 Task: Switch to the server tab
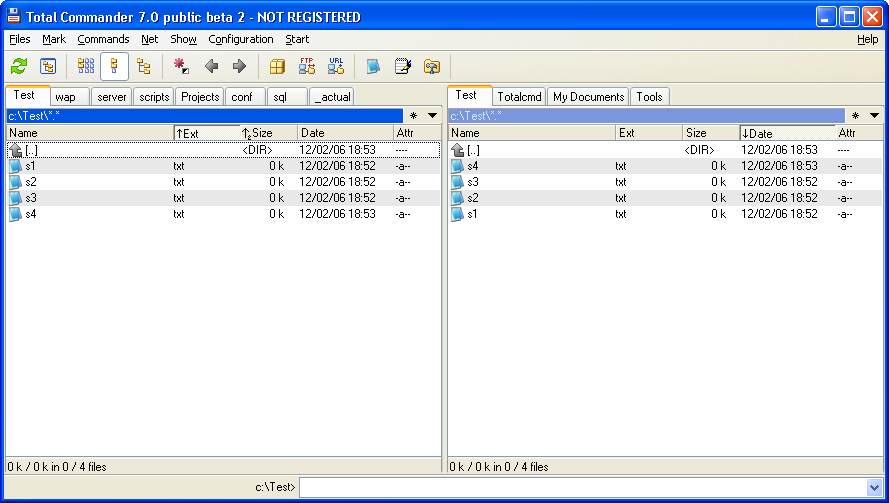click(x=112, y=97)
